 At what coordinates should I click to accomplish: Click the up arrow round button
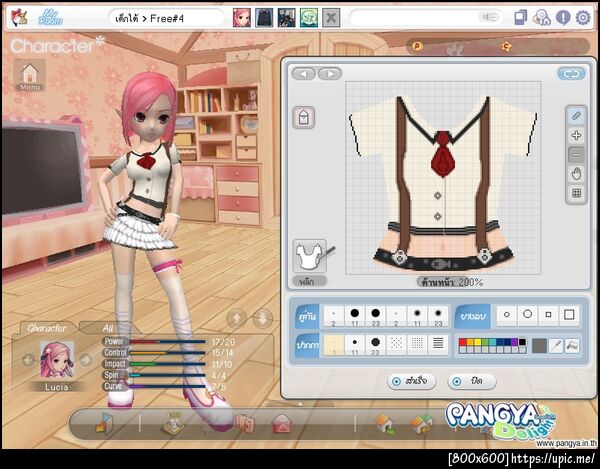[236, 318]
